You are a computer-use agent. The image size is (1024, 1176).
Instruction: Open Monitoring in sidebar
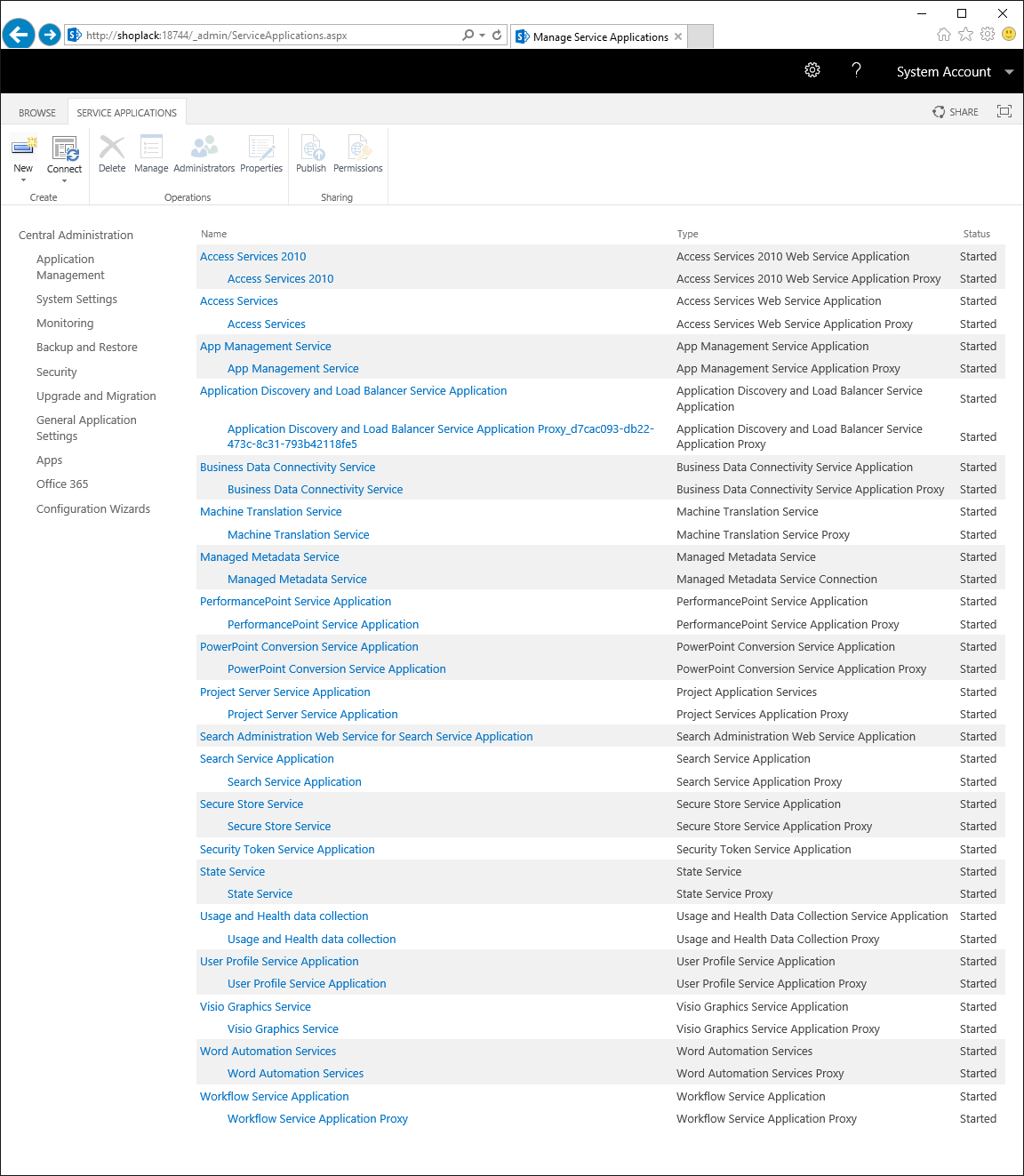pyautogui.click(x=65, y=324)
